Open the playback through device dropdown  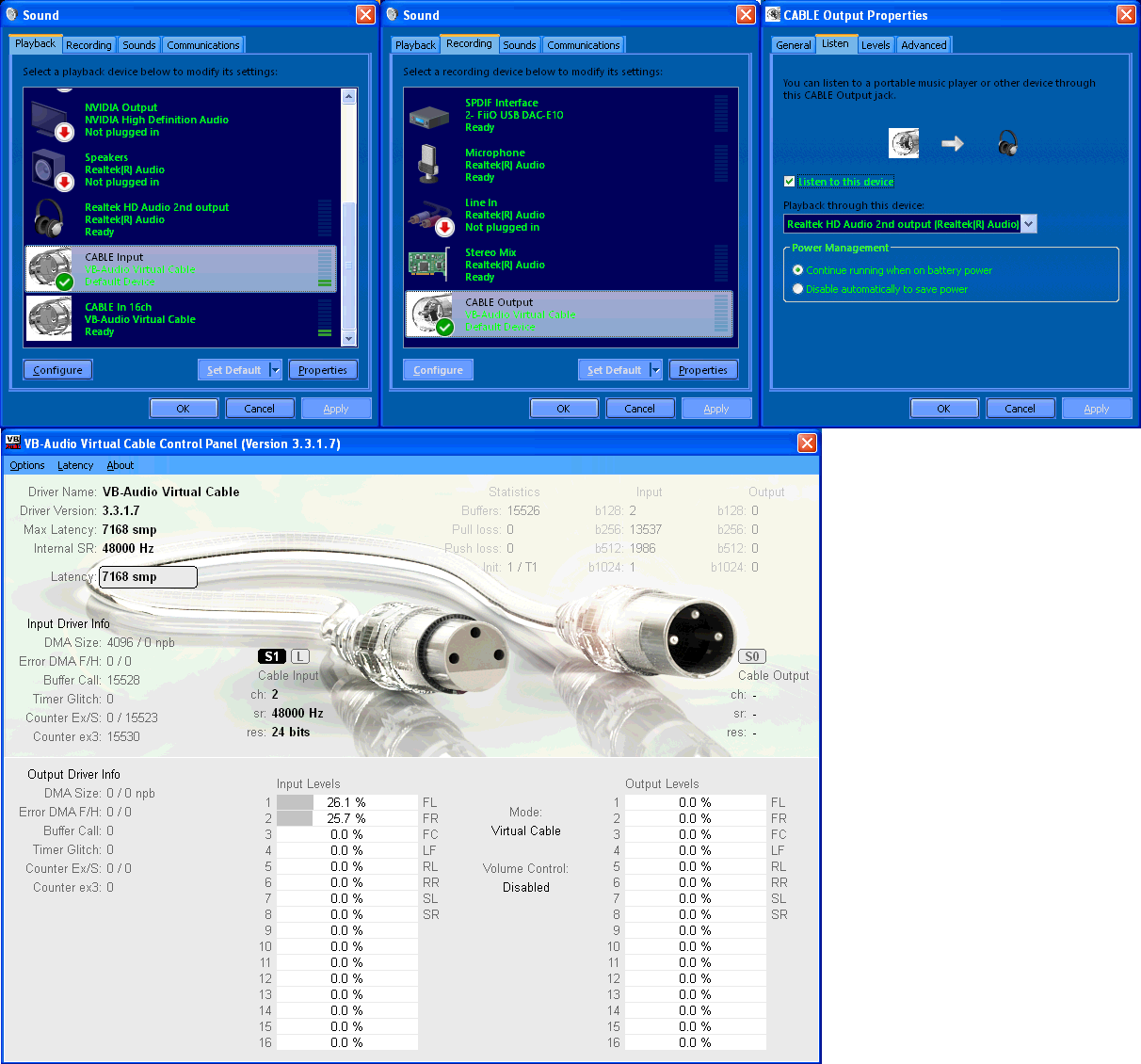click(x=1029, y=224)
